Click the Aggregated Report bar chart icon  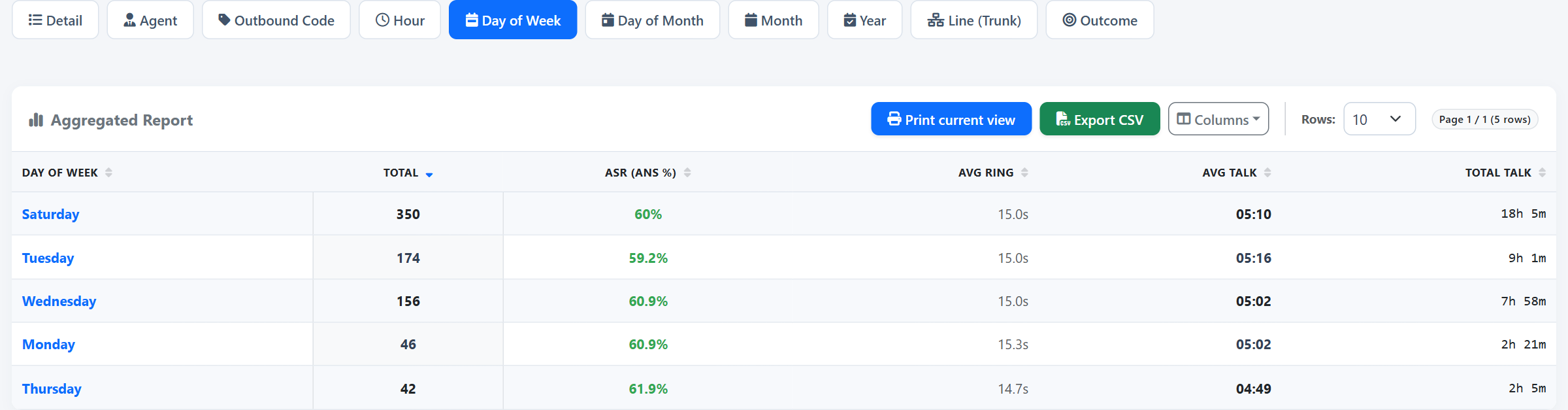coord(36,120)
